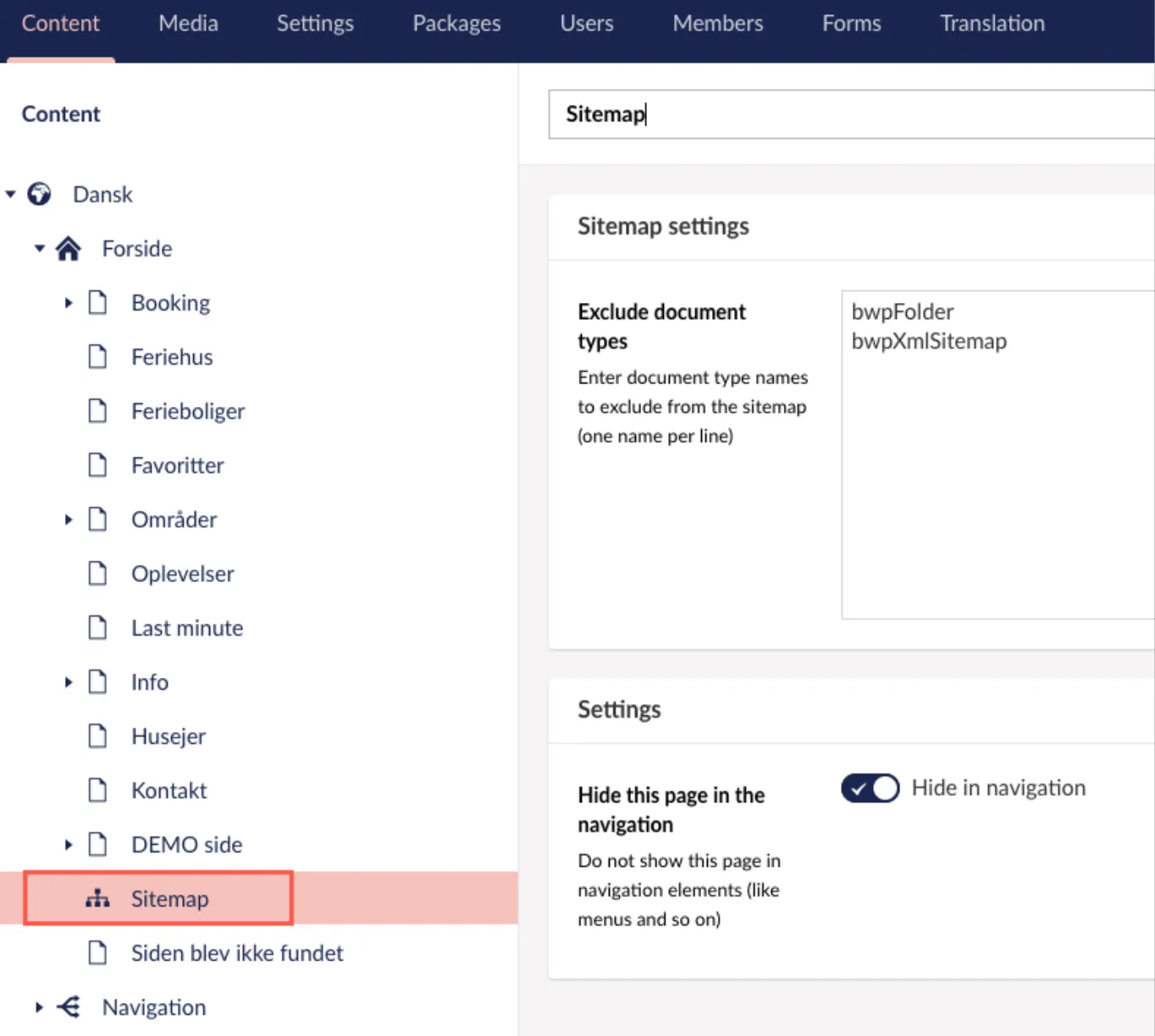
Task: Click the document icon beside Områder
Action: pos(97,519)
